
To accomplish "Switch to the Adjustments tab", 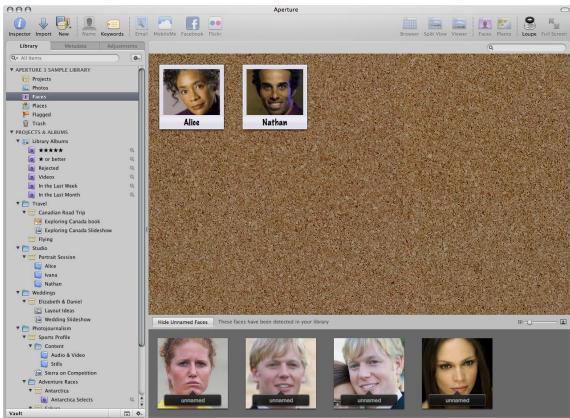I will pos(122,46).
